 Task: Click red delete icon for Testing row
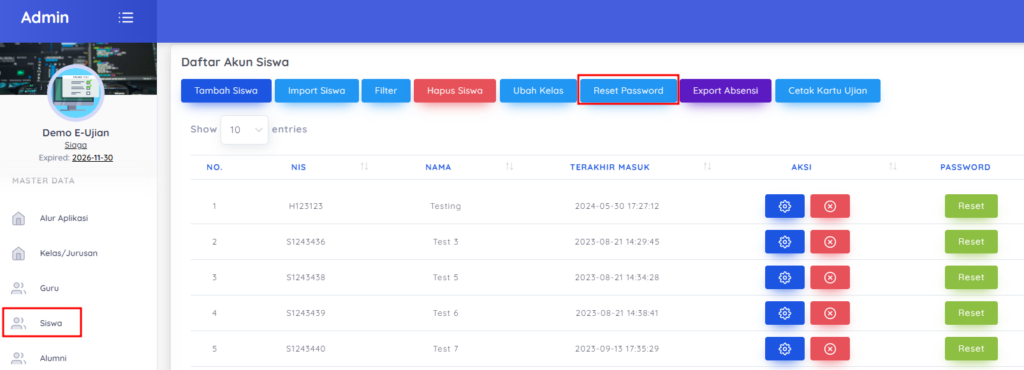point(830,206)
